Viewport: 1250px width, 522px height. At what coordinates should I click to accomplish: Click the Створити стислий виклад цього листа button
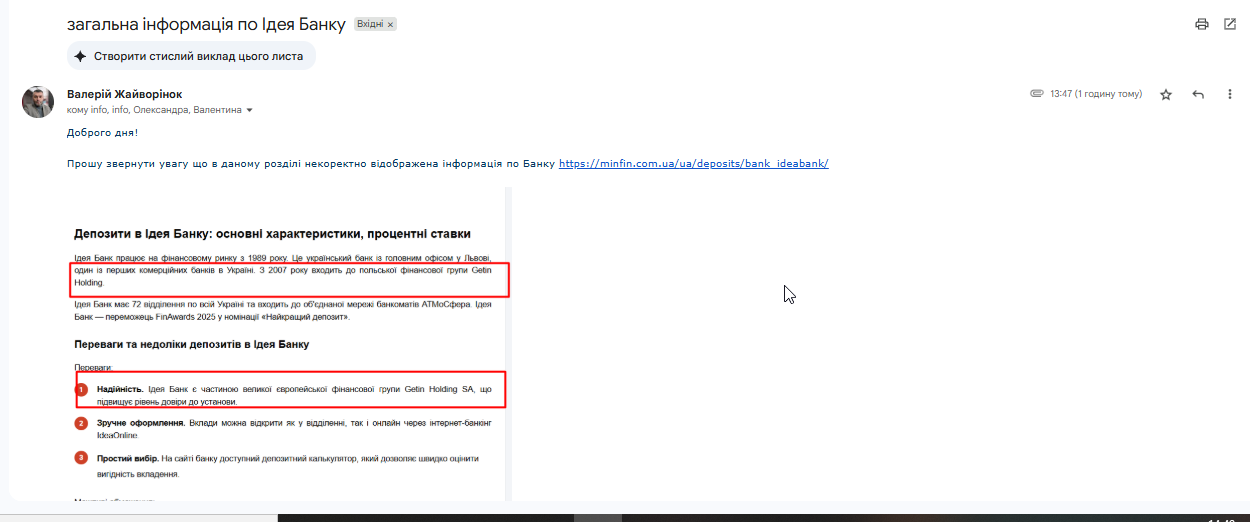coord(191,57)
